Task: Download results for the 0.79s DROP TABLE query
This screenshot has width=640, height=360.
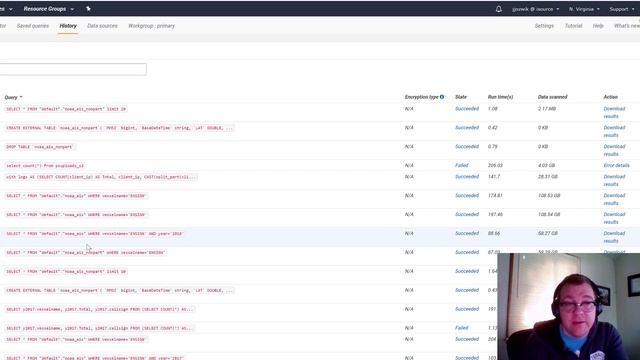Action: pos(614,150)
